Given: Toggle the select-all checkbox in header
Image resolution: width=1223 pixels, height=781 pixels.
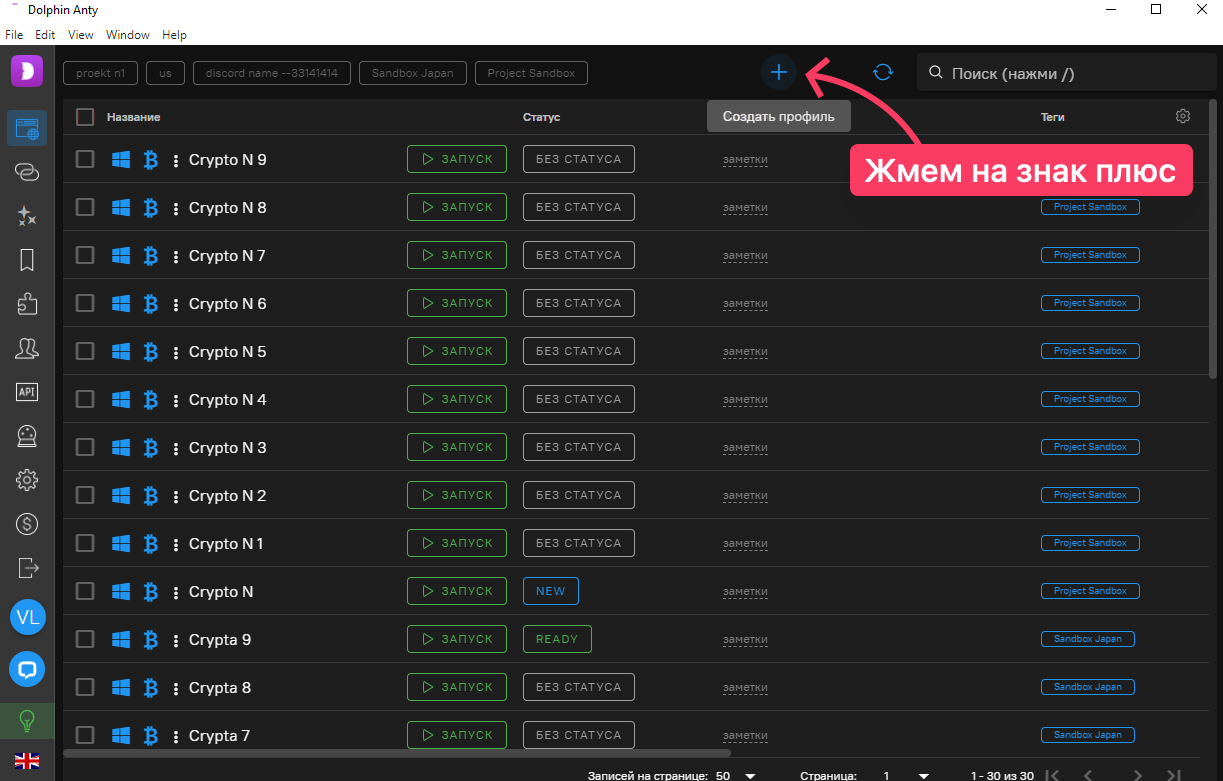Looking at the screenshot, I should click(x=85, y=117).
